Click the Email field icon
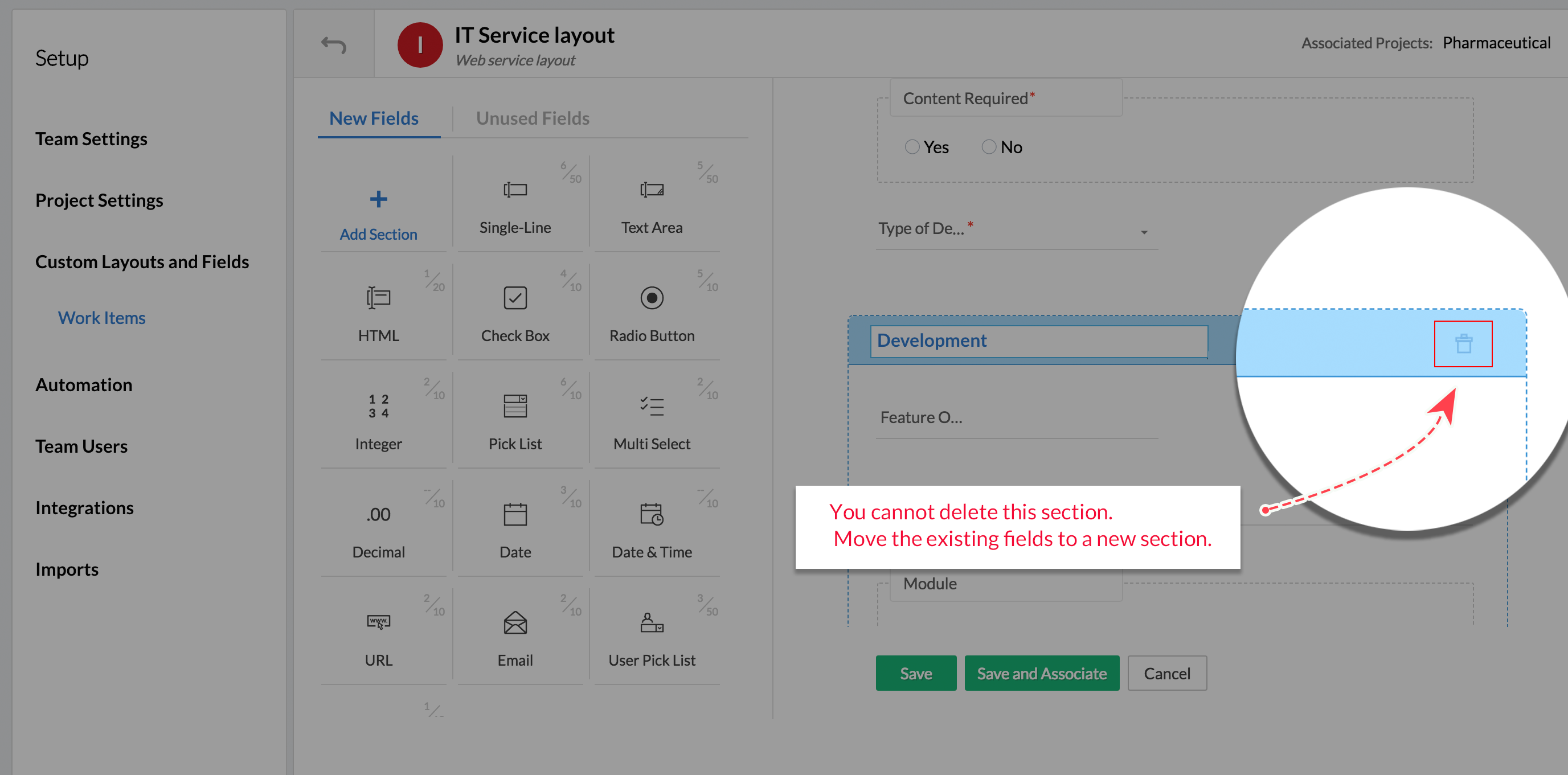Screen dimensions: 1568x775 [515, 622]
